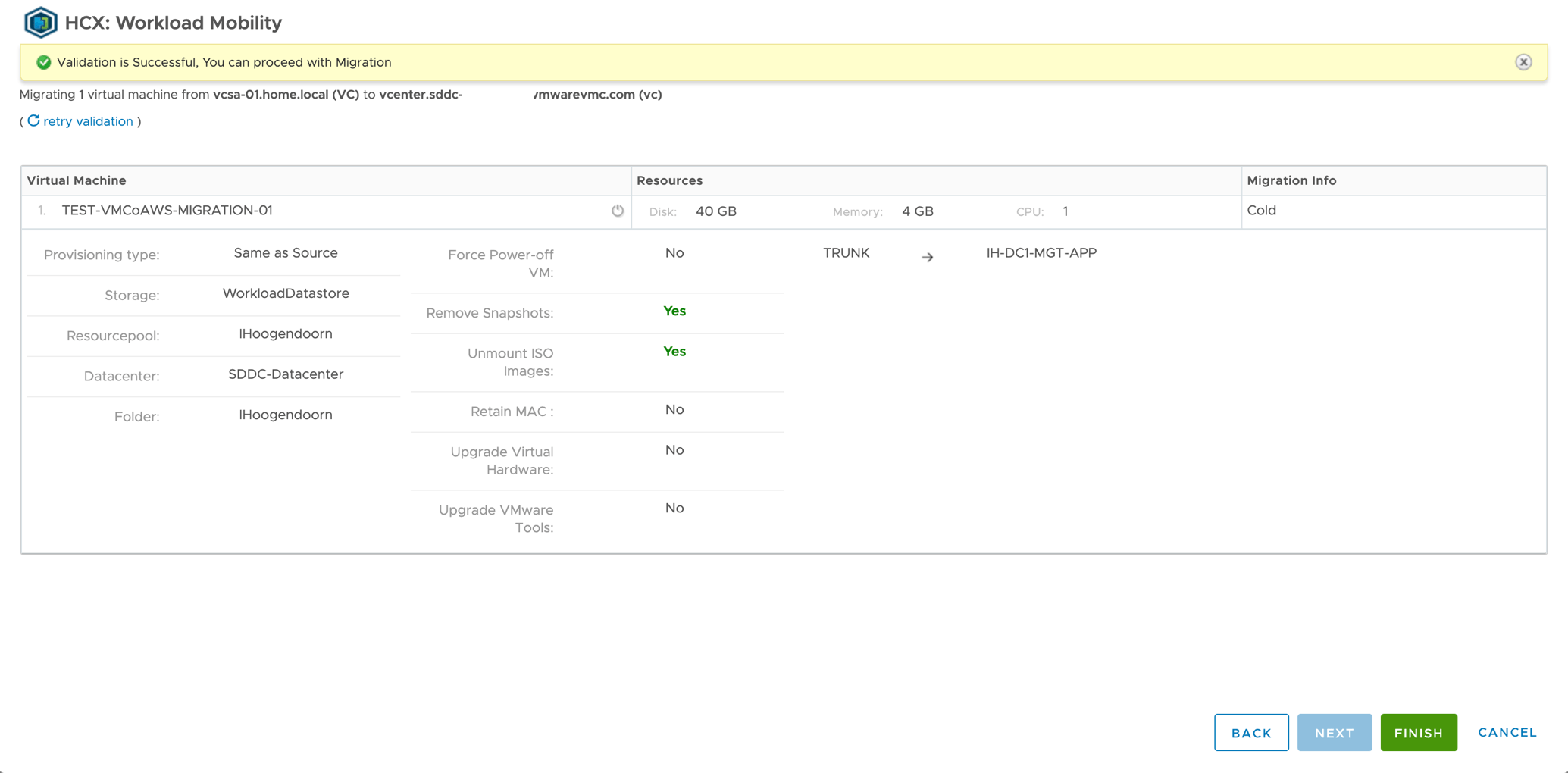Click the Migration Info column header
The image size is (1568, 773).
pyautogui.click(x=1291, y=180)
